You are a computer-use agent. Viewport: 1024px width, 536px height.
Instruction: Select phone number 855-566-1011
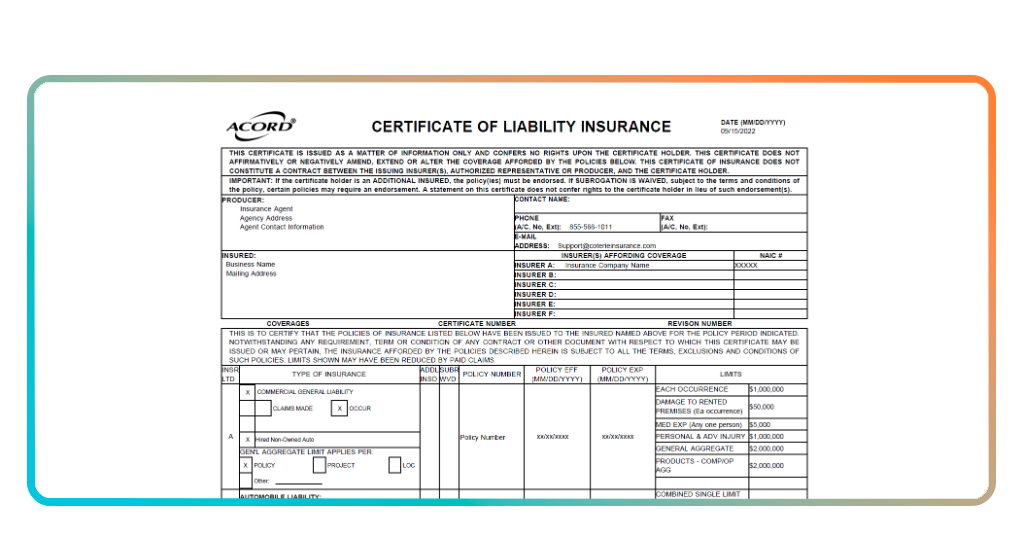pos(590,227)
